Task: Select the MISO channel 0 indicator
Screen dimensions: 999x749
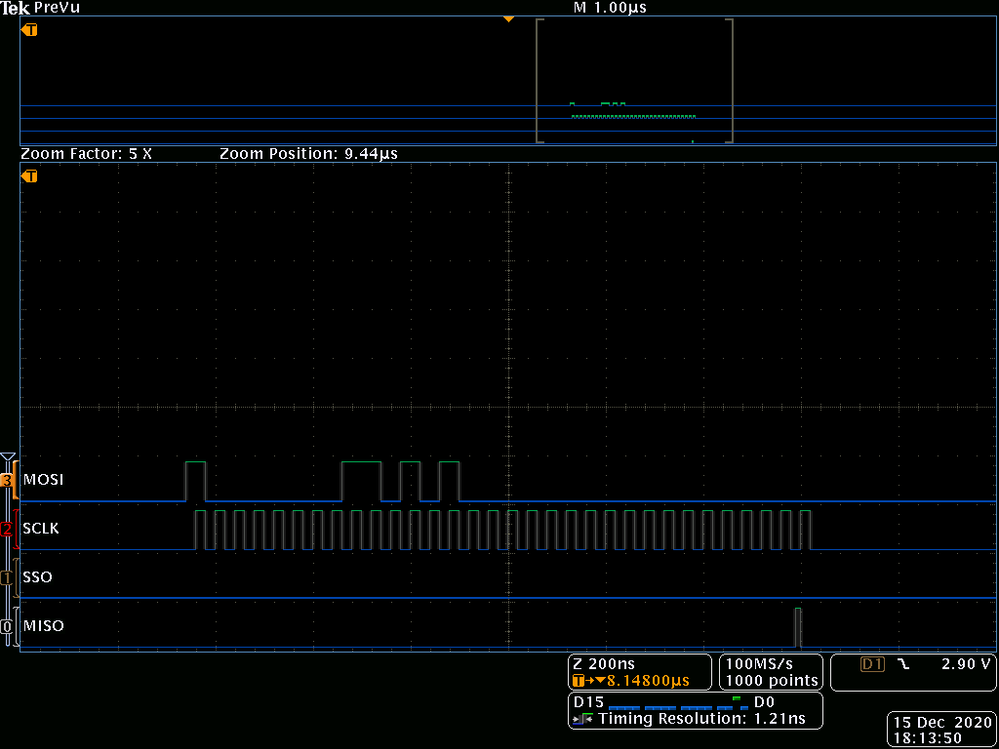Action: point(8,626)
